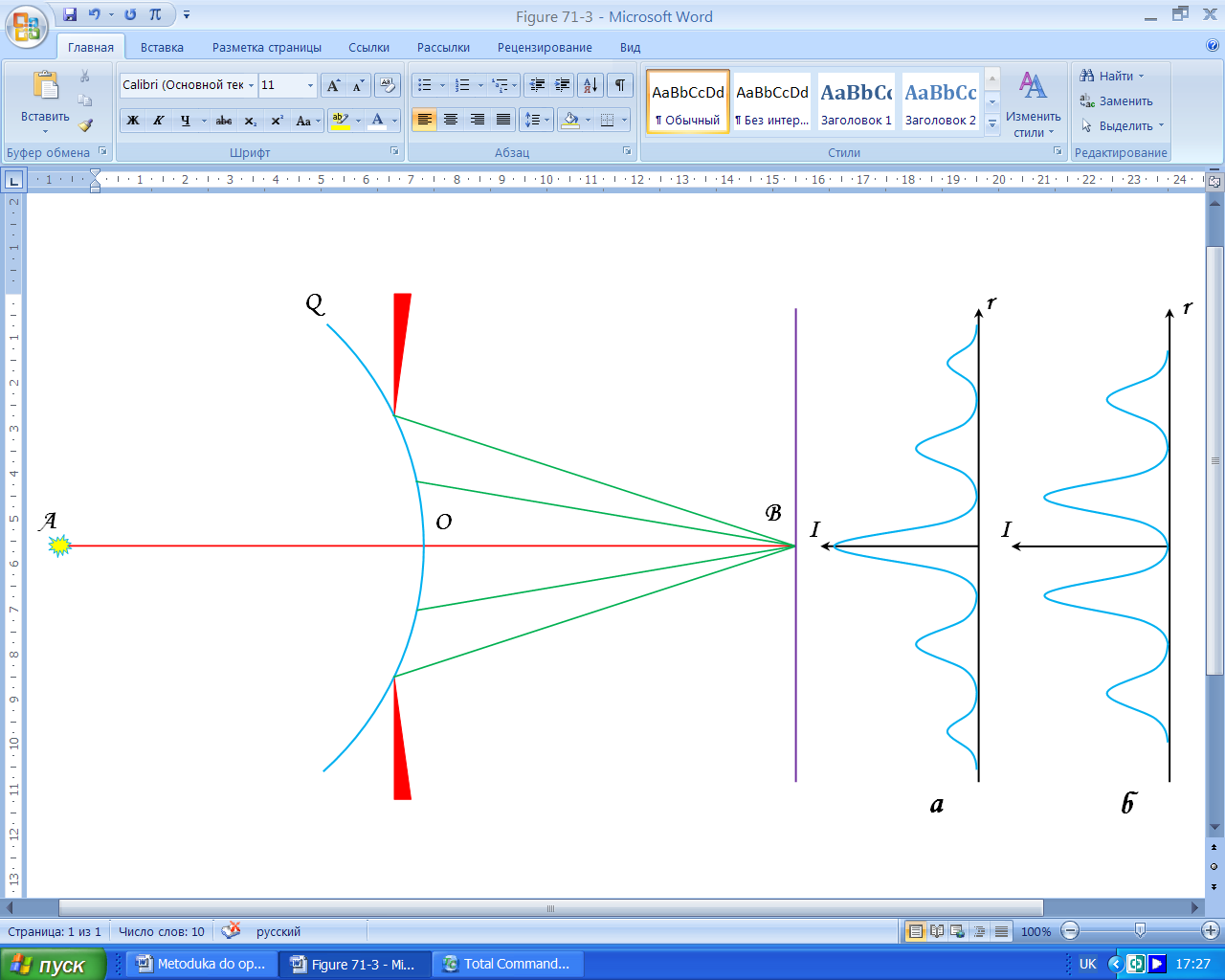The height and width of the screenshot is (980, 1225).
Task: Toggle superscript formatting
Action: coord(277,121)
